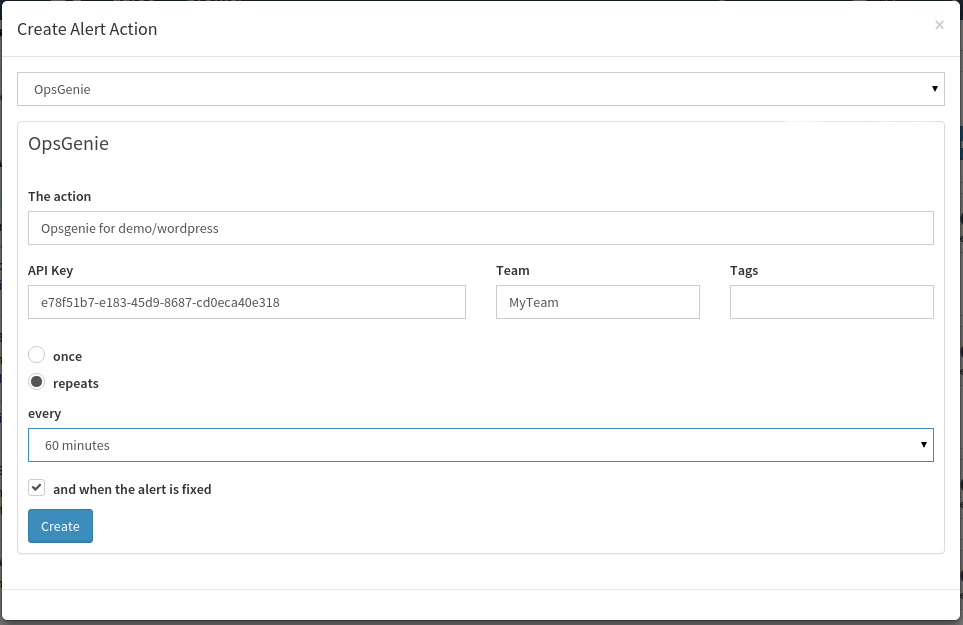Click the "API Key" field label
Screen dimensions: 963x625
tap(50, 271)
